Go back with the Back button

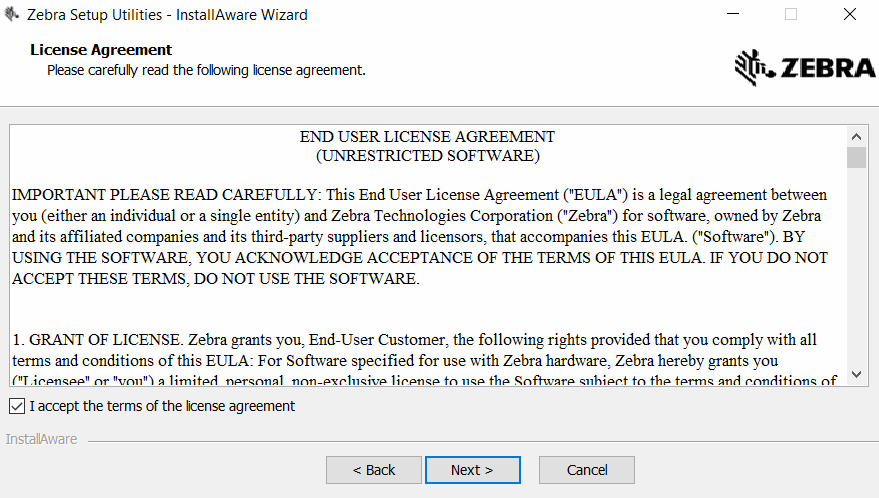pos(374,470)
